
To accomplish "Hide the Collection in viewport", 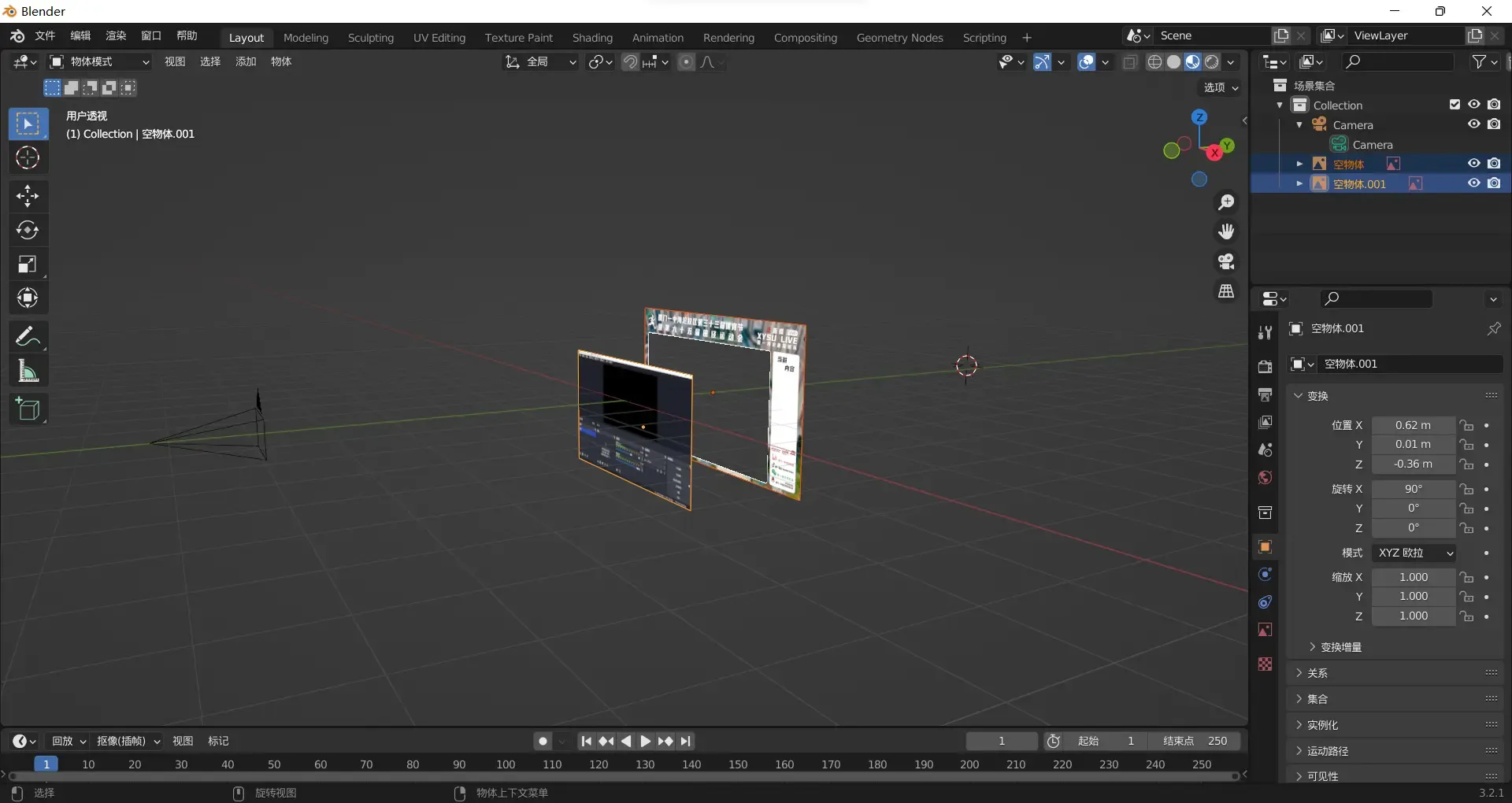I will [x=1474, y=105].
